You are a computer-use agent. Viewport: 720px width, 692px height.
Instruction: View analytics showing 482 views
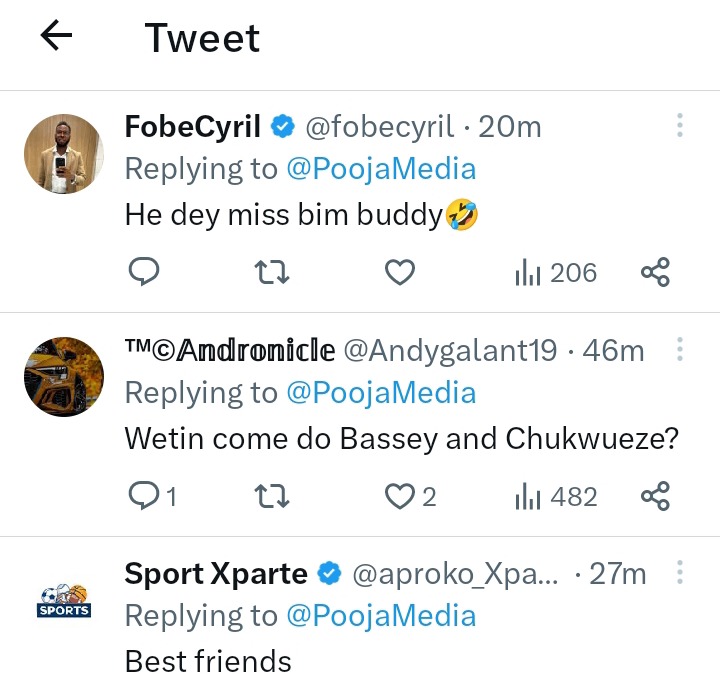click(x=555, y=496)
